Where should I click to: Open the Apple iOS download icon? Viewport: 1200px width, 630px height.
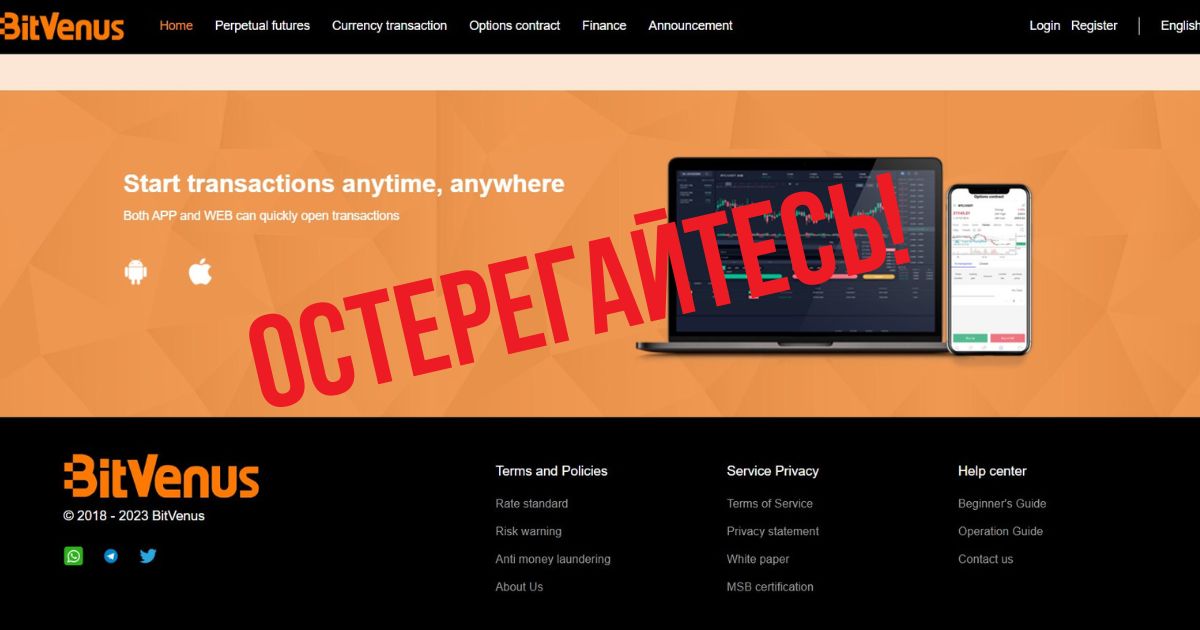coord(201,271)
